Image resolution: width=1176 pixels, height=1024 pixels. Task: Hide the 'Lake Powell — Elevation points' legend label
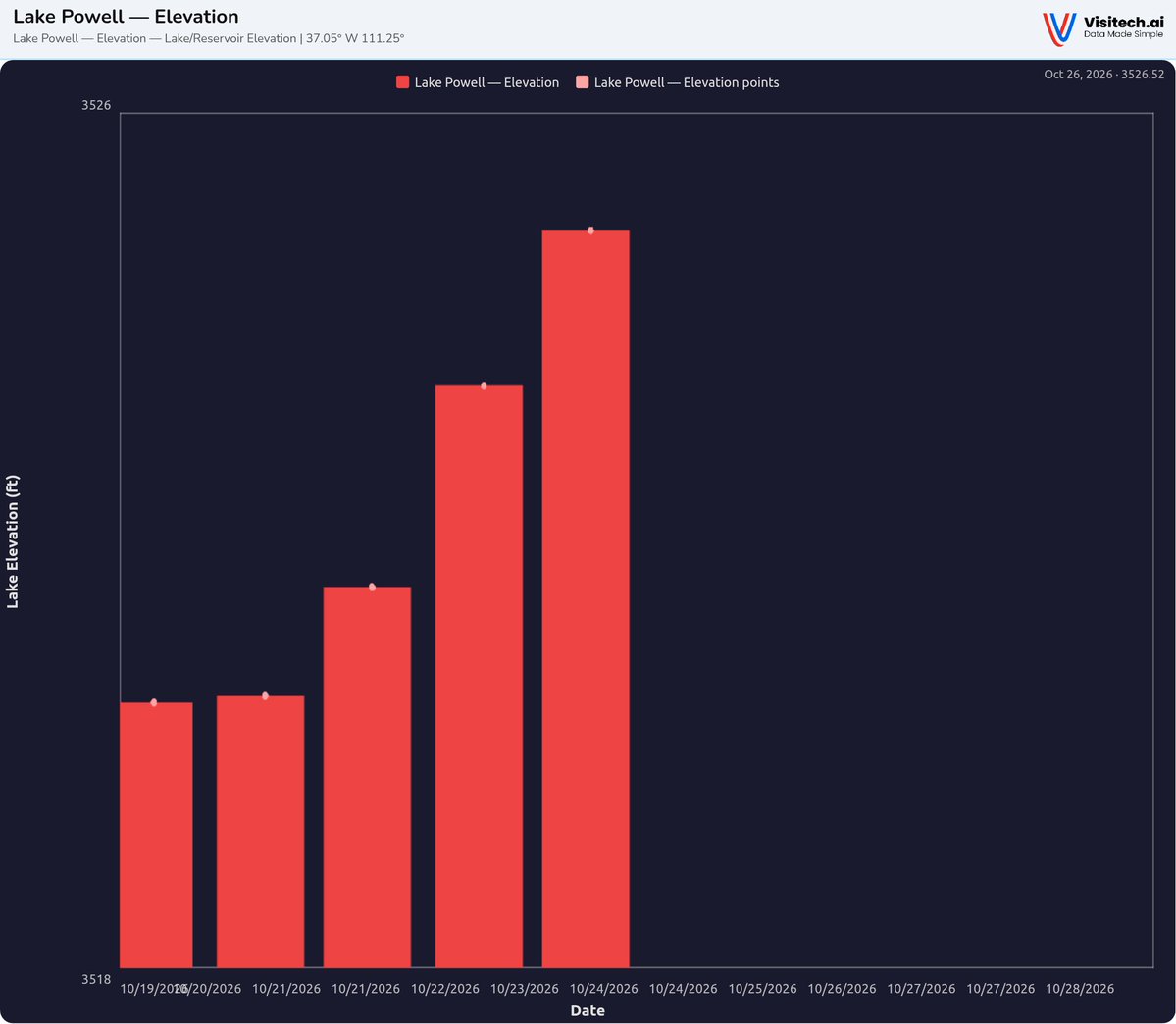[687, 82]
